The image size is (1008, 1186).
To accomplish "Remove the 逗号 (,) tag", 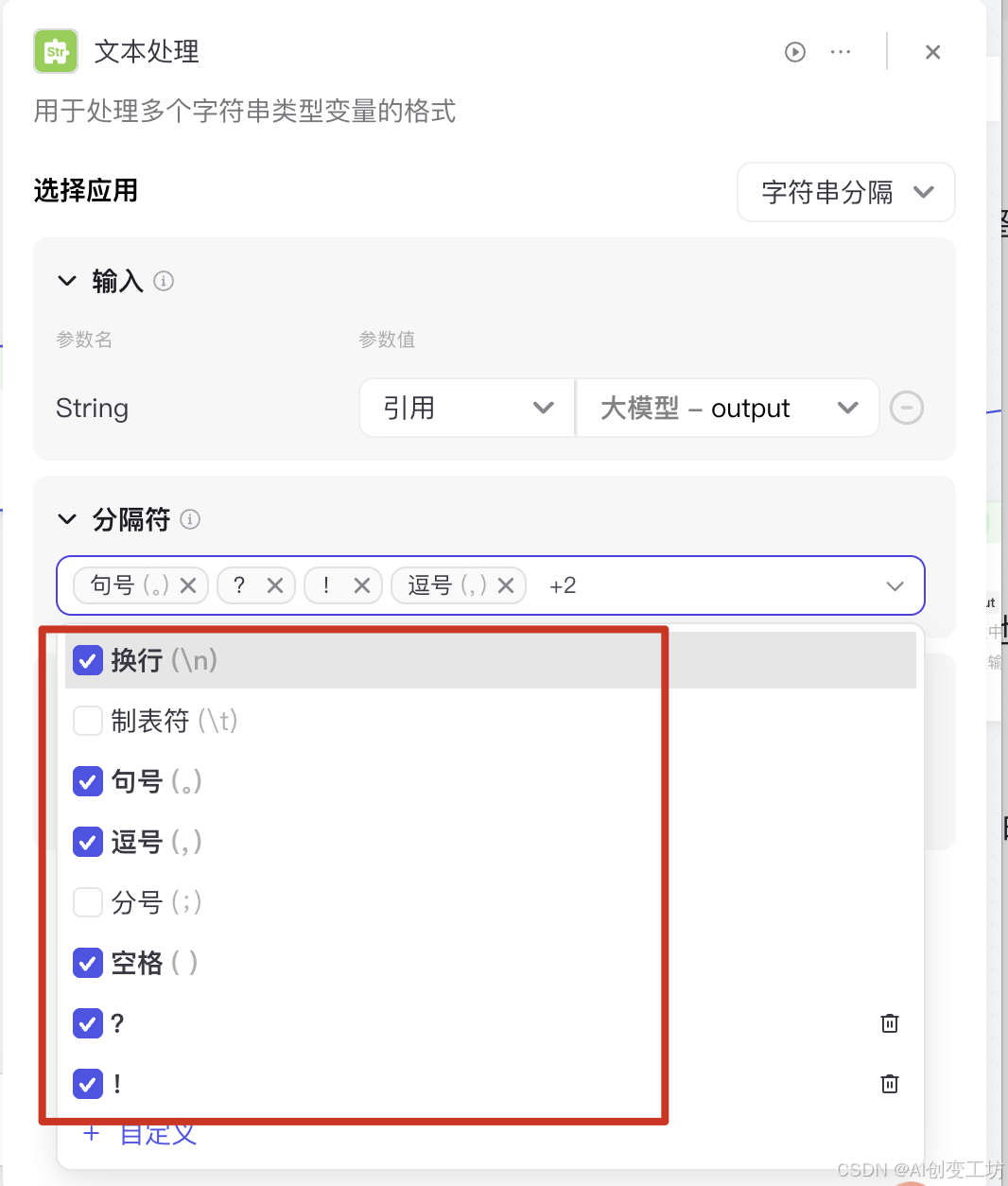I will coord(506,585).
